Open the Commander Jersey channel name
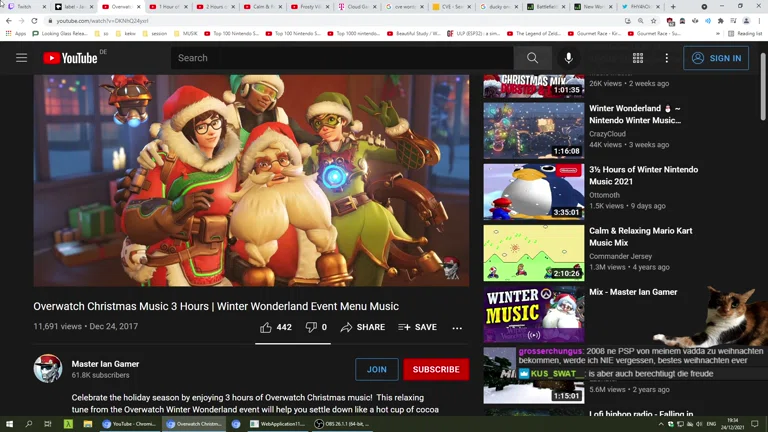 (621, 256)
